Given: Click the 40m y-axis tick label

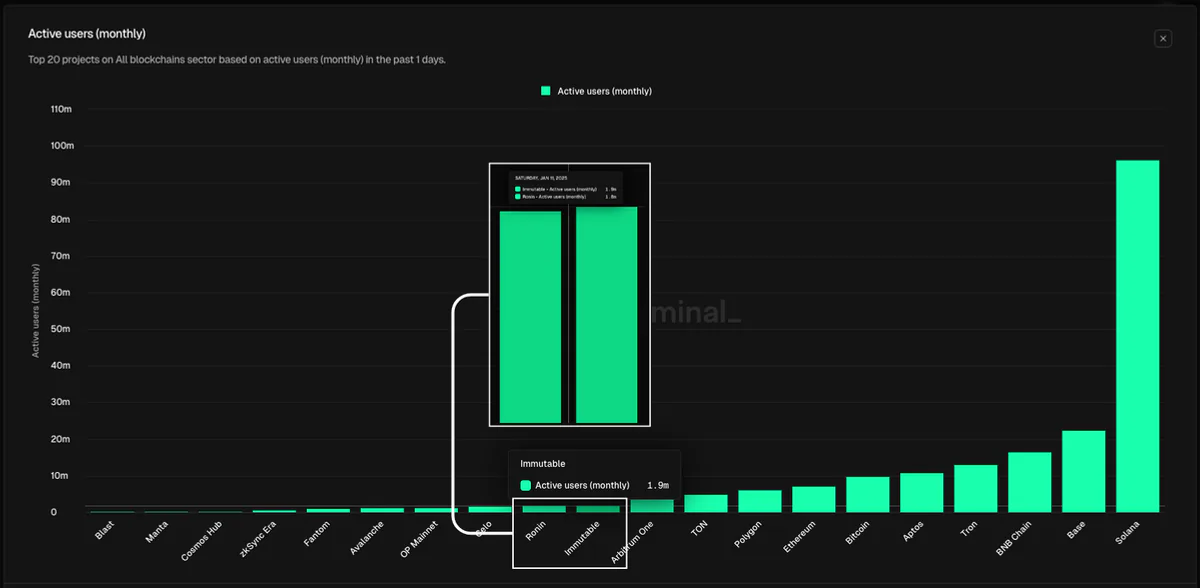Looking at the screenshot, I should [63, 366].
